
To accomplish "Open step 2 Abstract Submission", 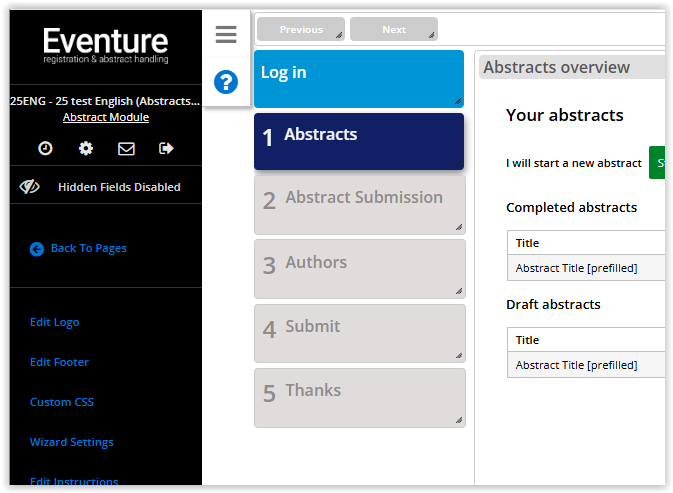I will coord(358,205).
